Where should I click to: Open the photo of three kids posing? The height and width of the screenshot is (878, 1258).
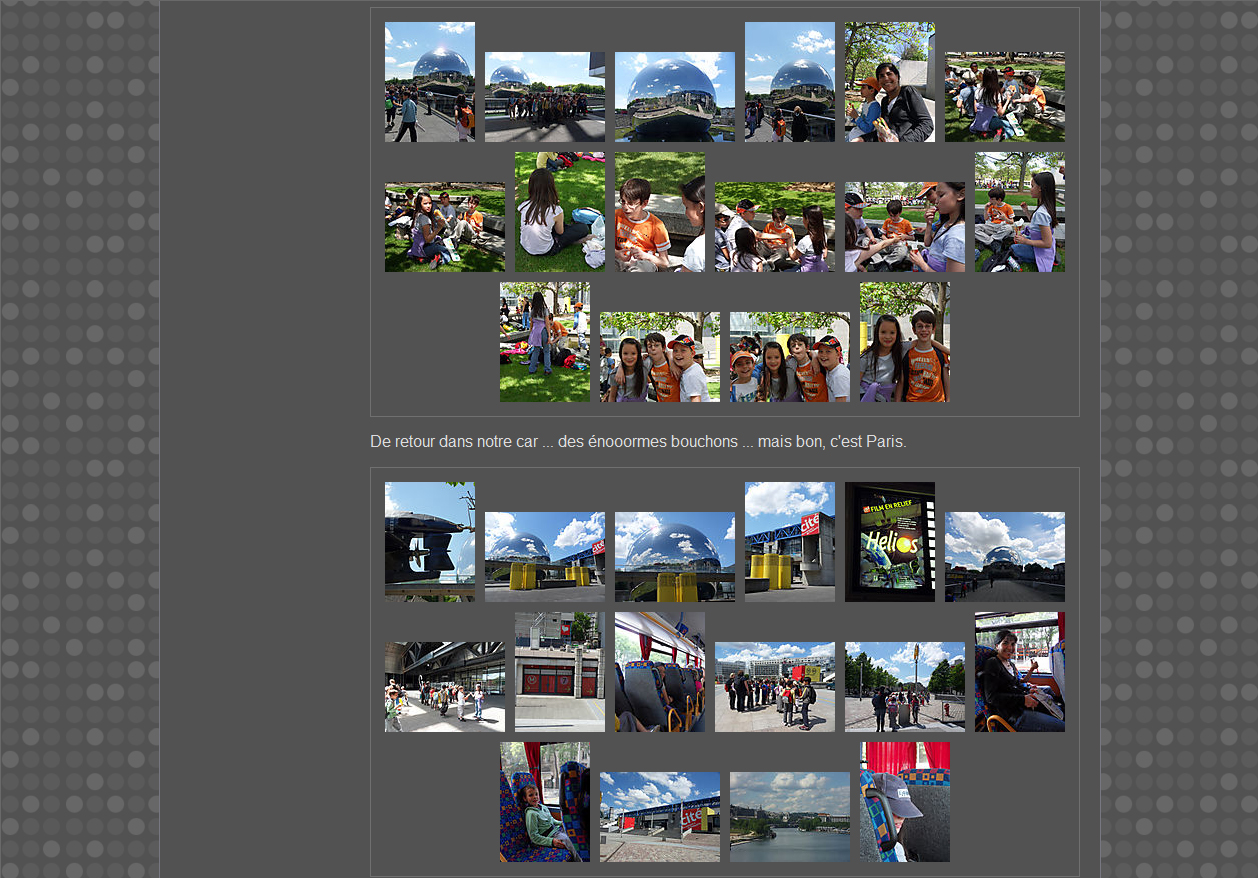point(659,357)
